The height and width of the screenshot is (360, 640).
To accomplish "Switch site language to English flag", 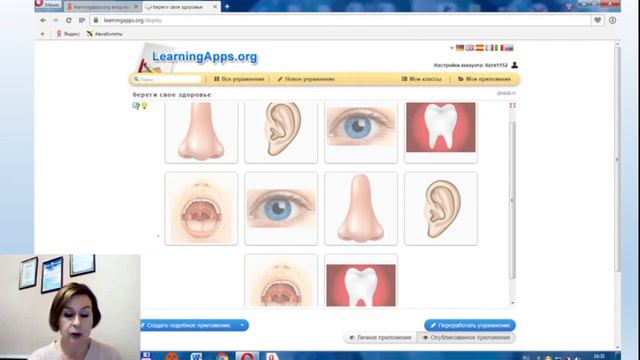I will [x=470, y=48].
